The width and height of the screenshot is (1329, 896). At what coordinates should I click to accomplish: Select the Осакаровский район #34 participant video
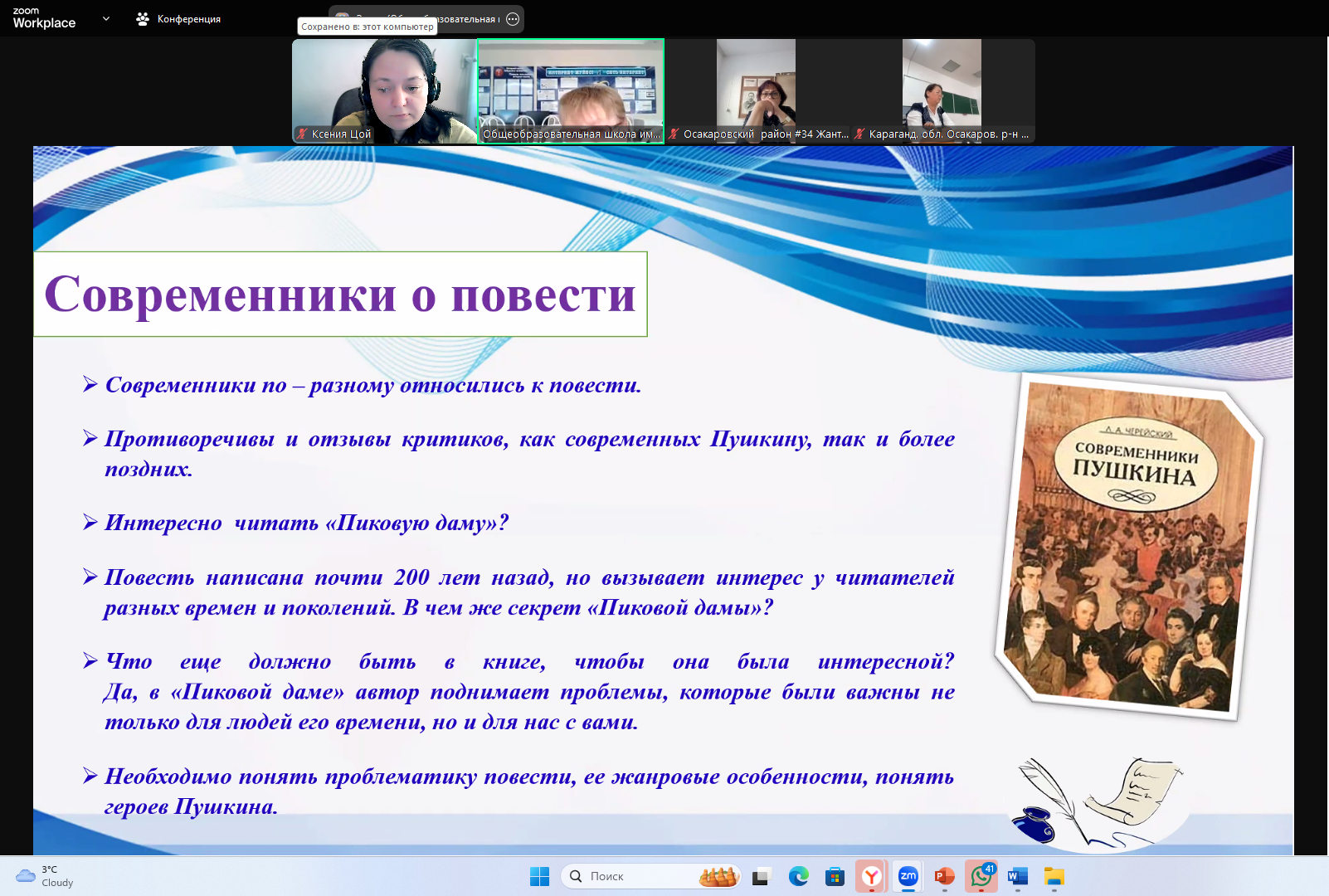click(x=757, y=90)
